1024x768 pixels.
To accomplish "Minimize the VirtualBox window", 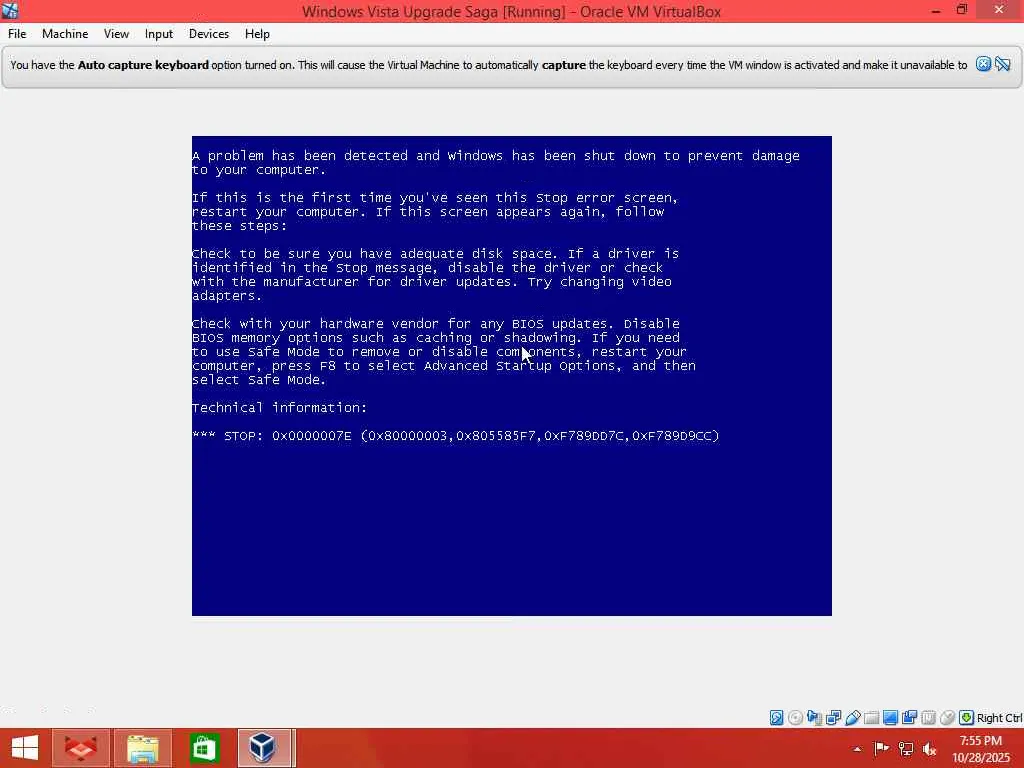I will 936,10.
